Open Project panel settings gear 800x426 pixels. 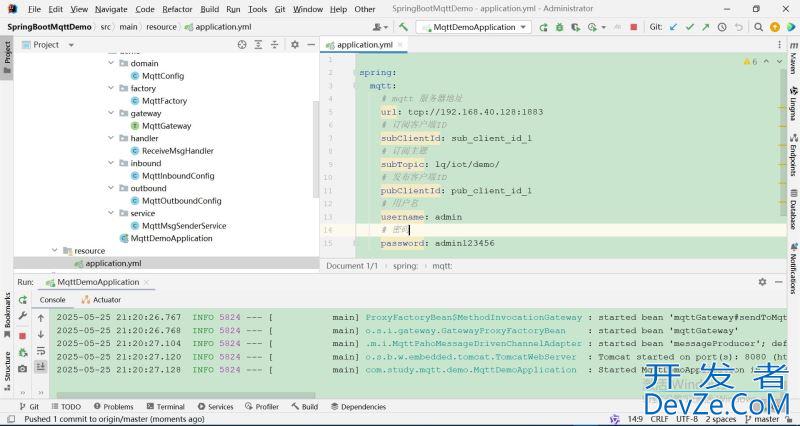(x=294, y=45)
